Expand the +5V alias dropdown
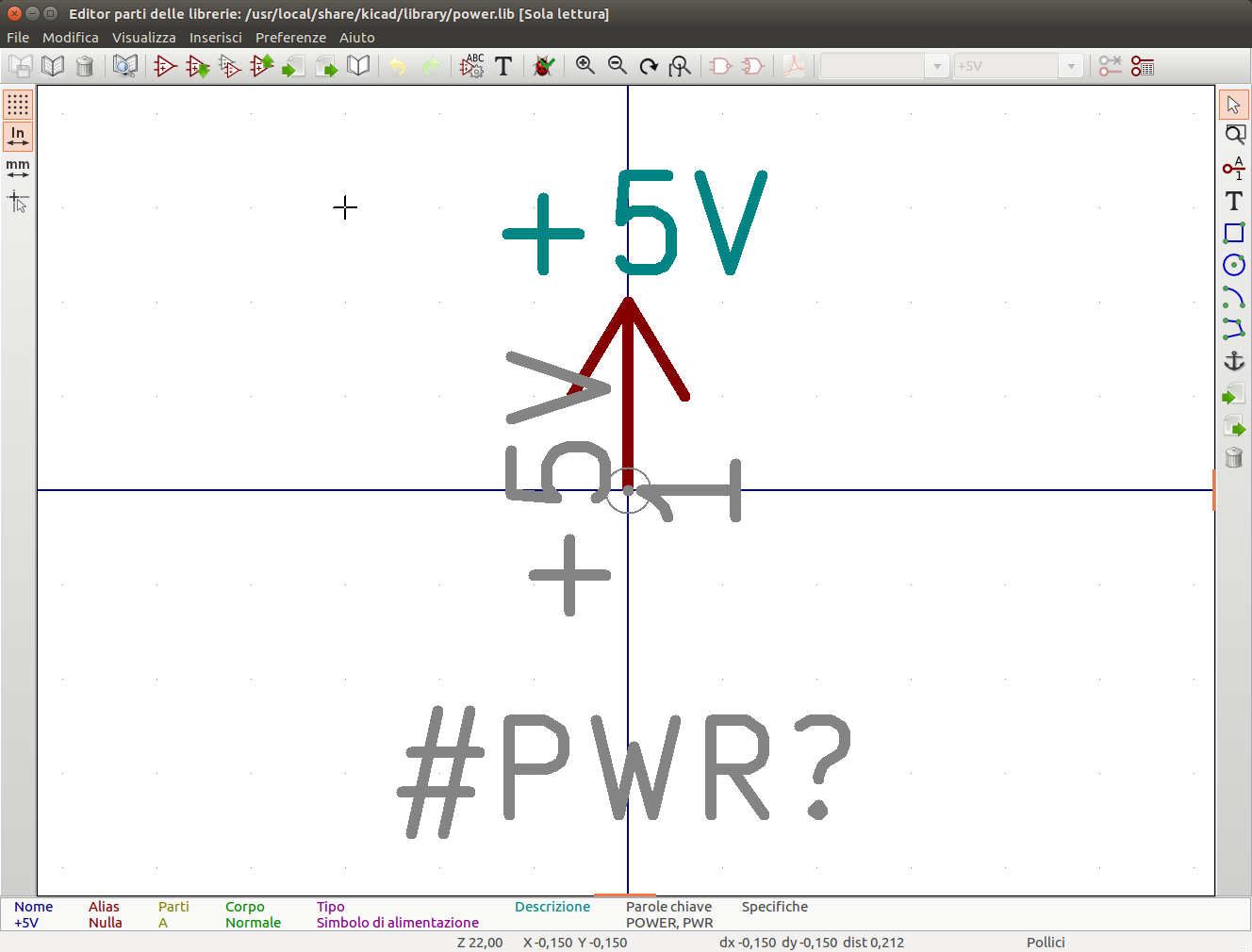This screenshot has width=1252, height=952. [1070, 66]
